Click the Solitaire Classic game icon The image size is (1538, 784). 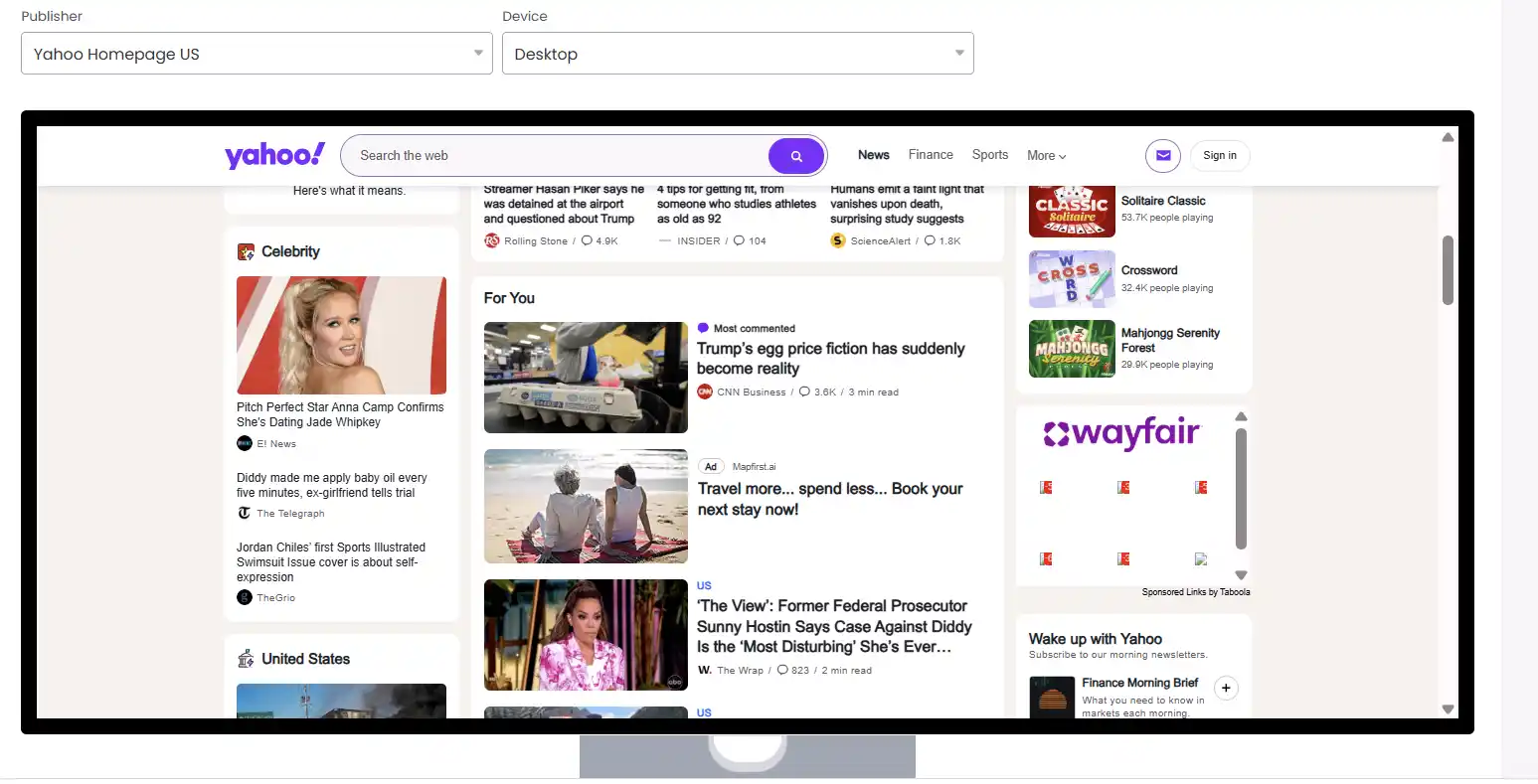point(1072,210)
